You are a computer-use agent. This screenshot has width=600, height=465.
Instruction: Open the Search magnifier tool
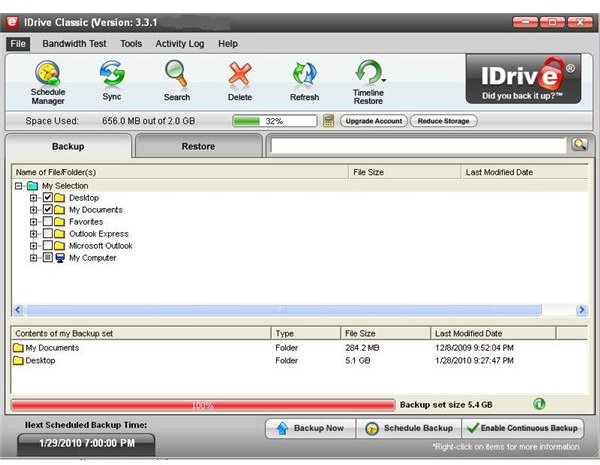pos(176,81)
